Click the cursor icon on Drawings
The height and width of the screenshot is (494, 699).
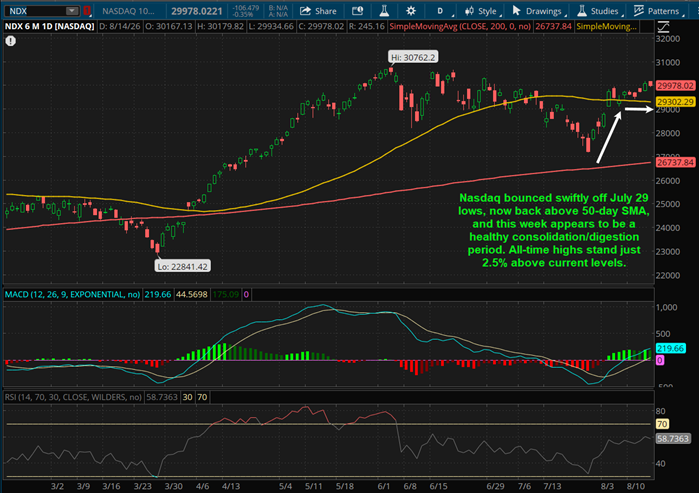pyautogui.click(x=516, y=11)
